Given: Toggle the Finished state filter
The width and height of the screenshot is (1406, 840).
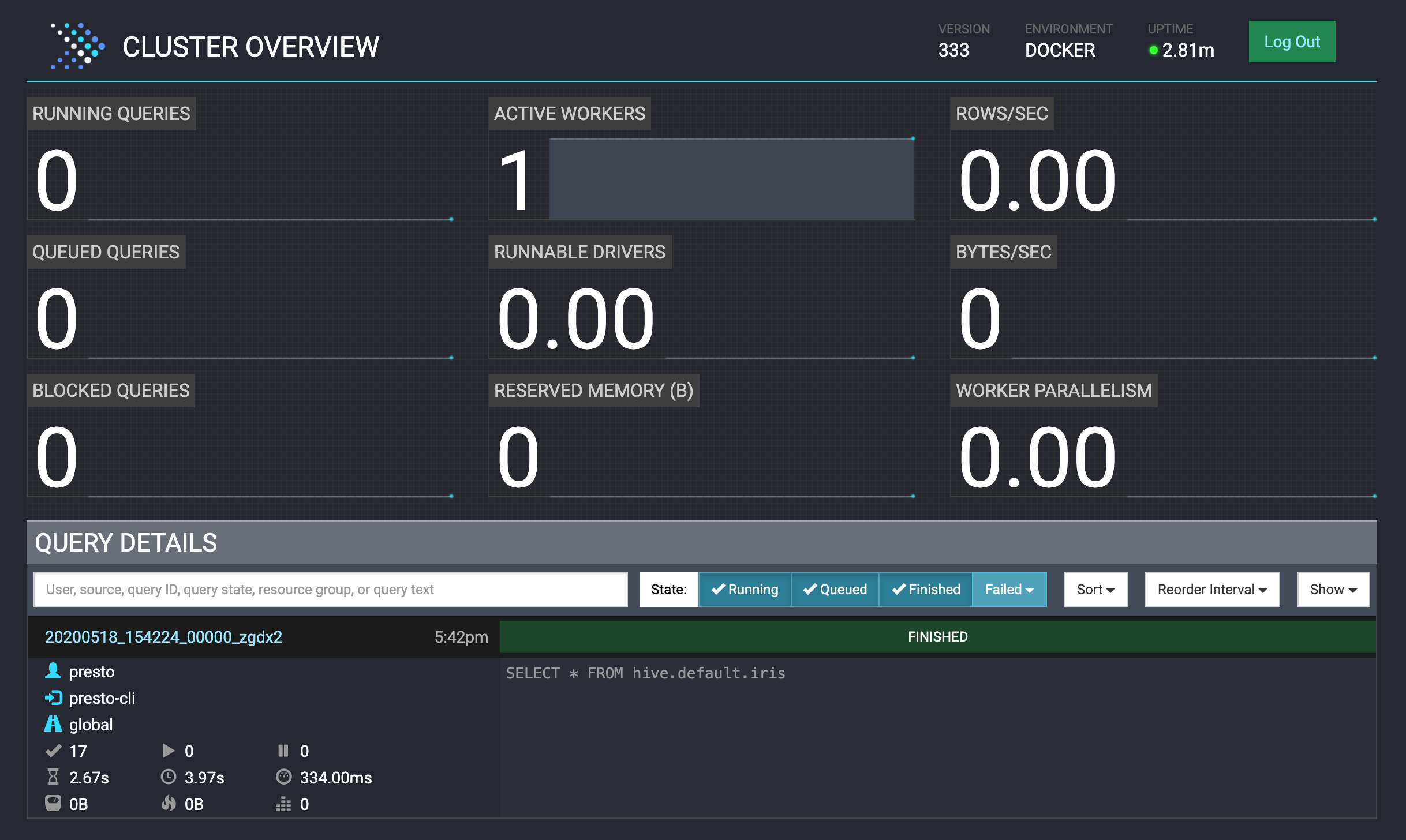Looking at the screenshot, I should 926,589.
